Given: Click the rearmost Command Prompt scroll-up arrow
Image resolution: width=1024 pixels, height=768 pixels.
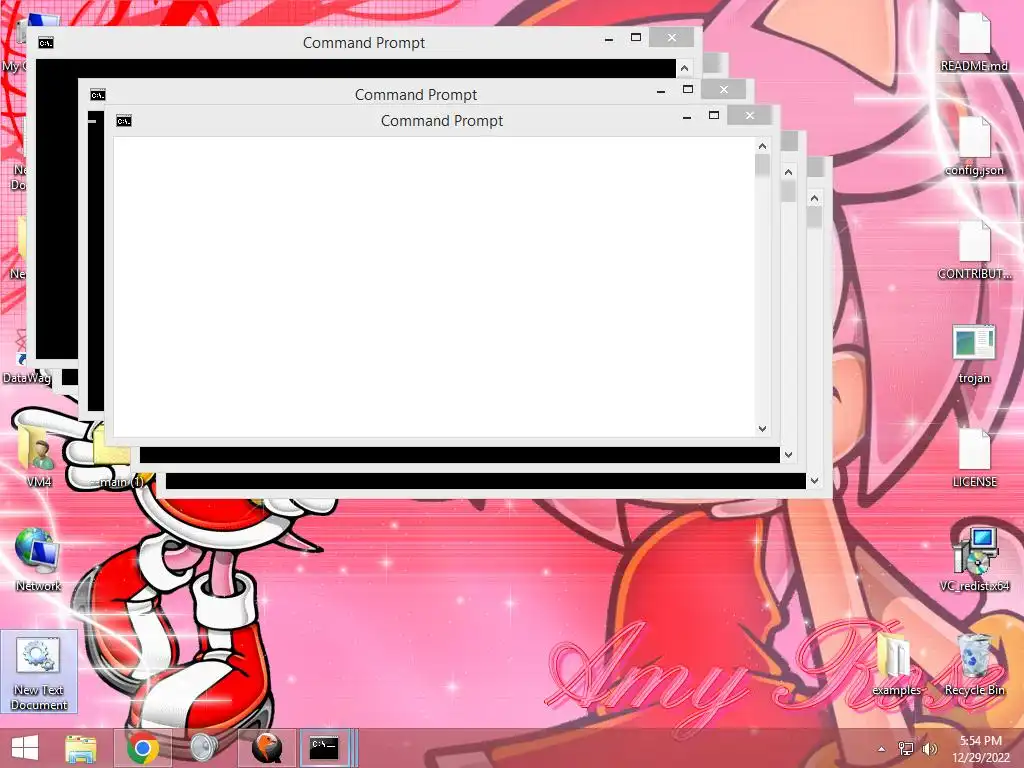Looking at the screenshot, I should point(684,68).
